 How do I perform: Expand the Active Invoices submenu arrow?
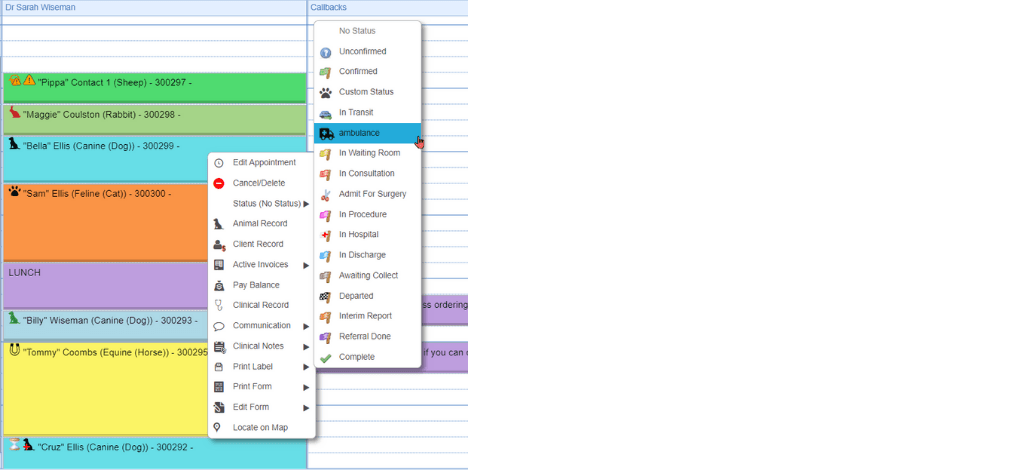click(306, 265)
